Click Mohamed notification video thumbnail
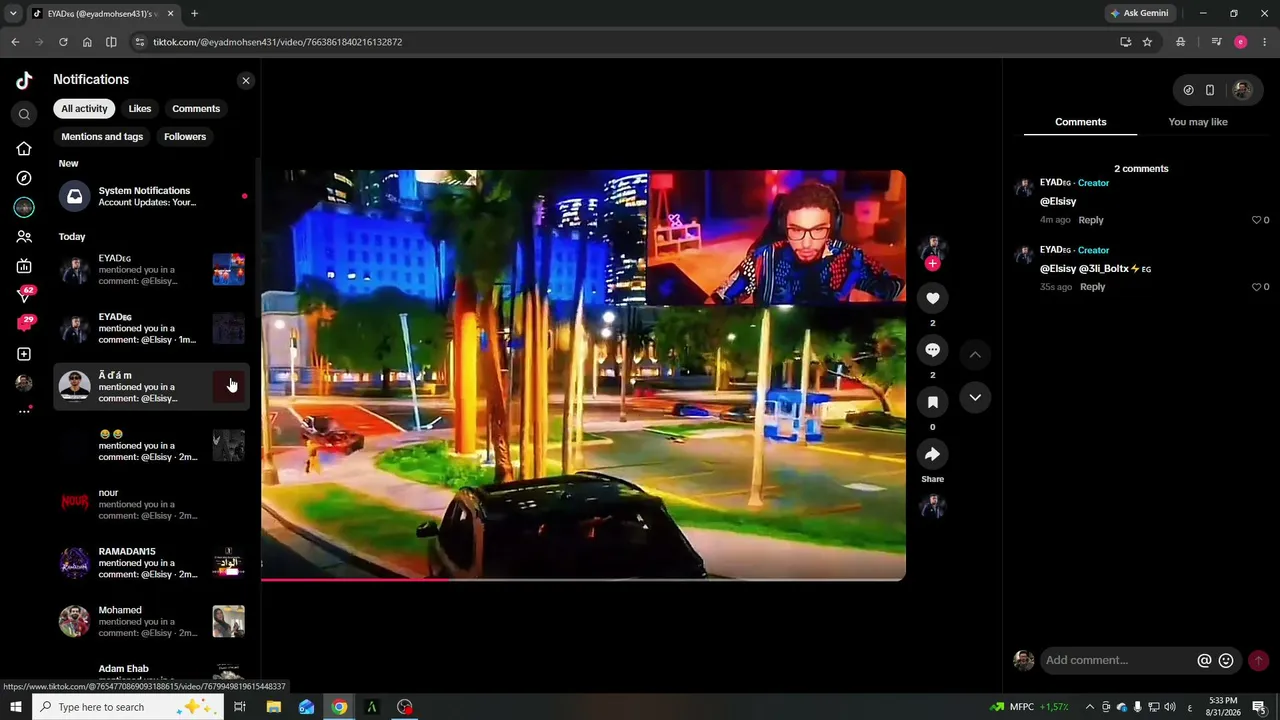Screen dimensions: 1280x720 point(228,622)
